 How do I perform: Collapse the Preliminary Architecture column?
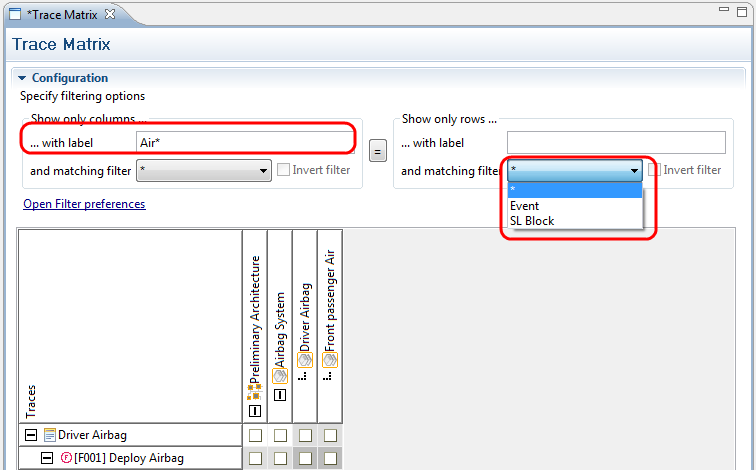point(255,411)
